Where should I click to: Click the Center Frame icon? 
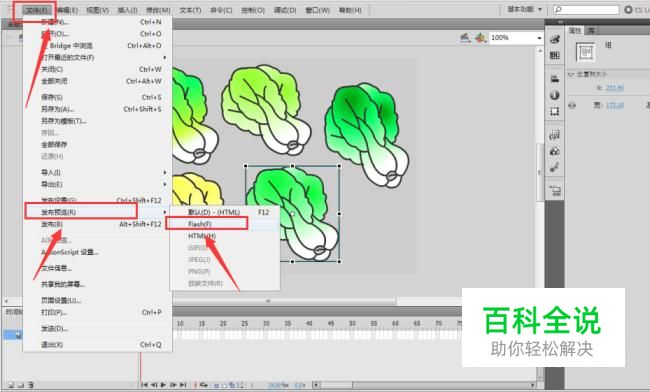tap(195, 385)
